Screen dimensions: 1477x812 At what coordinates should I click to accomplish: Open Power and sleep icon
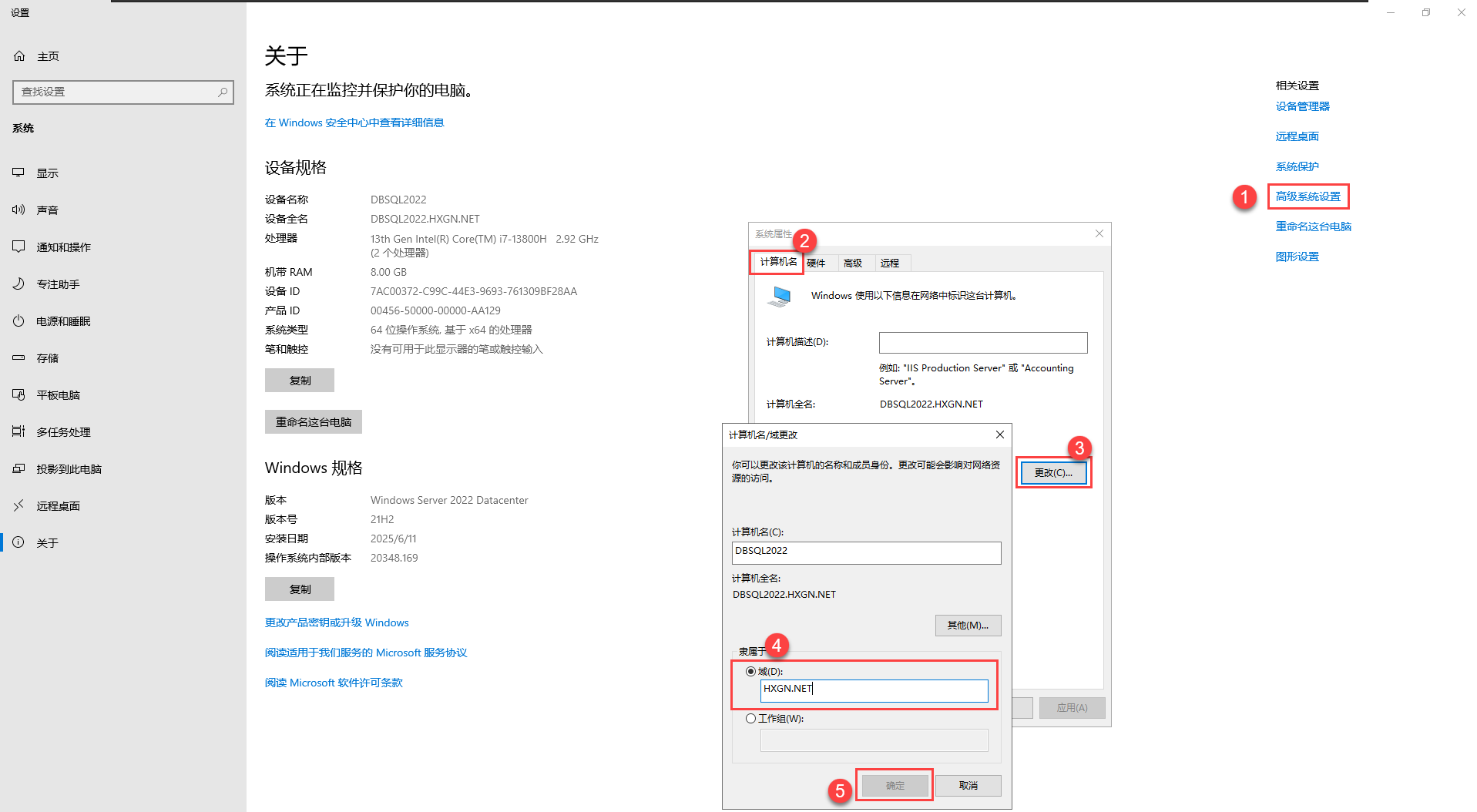click(x=18, y=320)
